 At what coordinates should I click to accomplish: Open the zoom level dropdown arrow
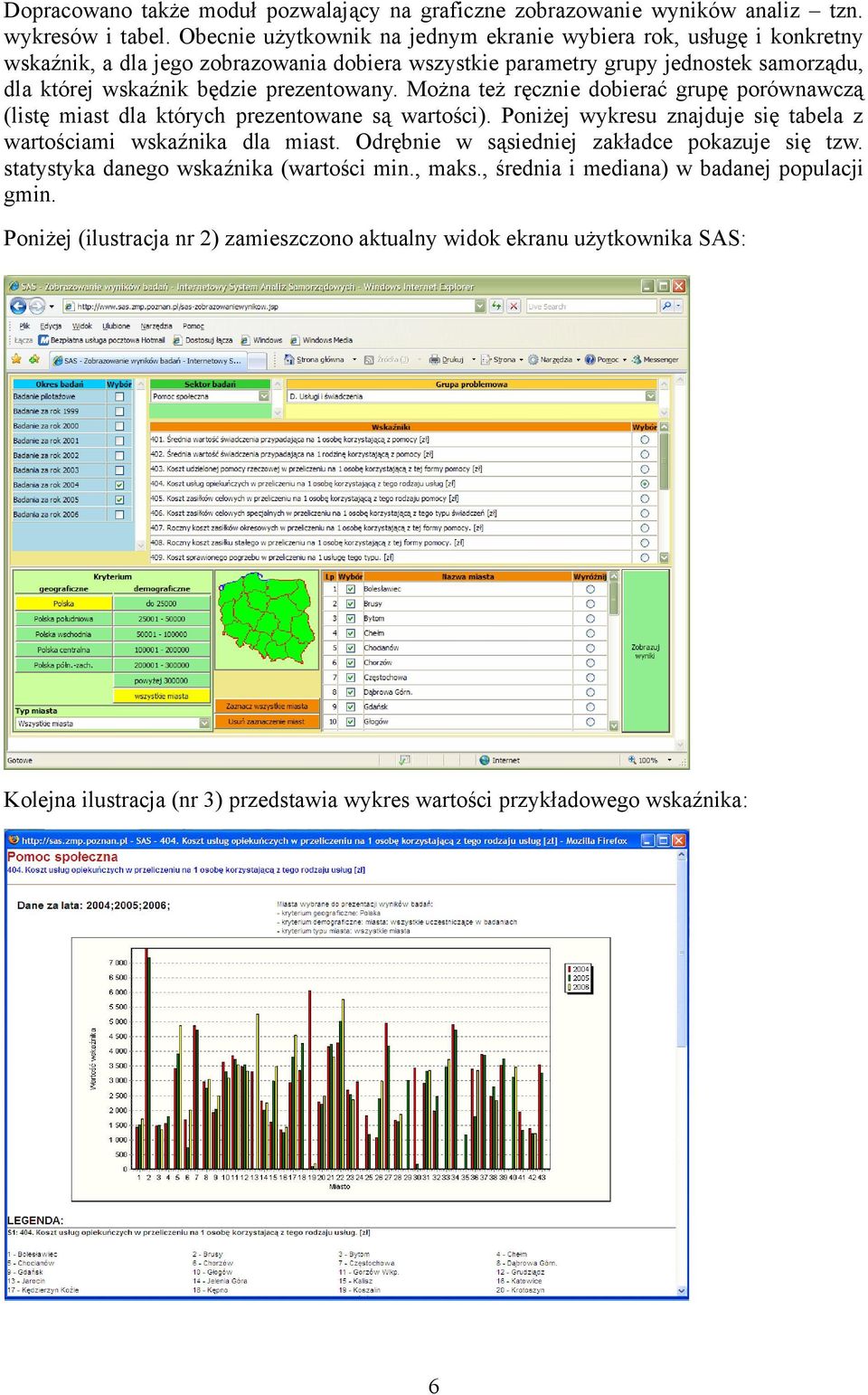pos(670,760)
